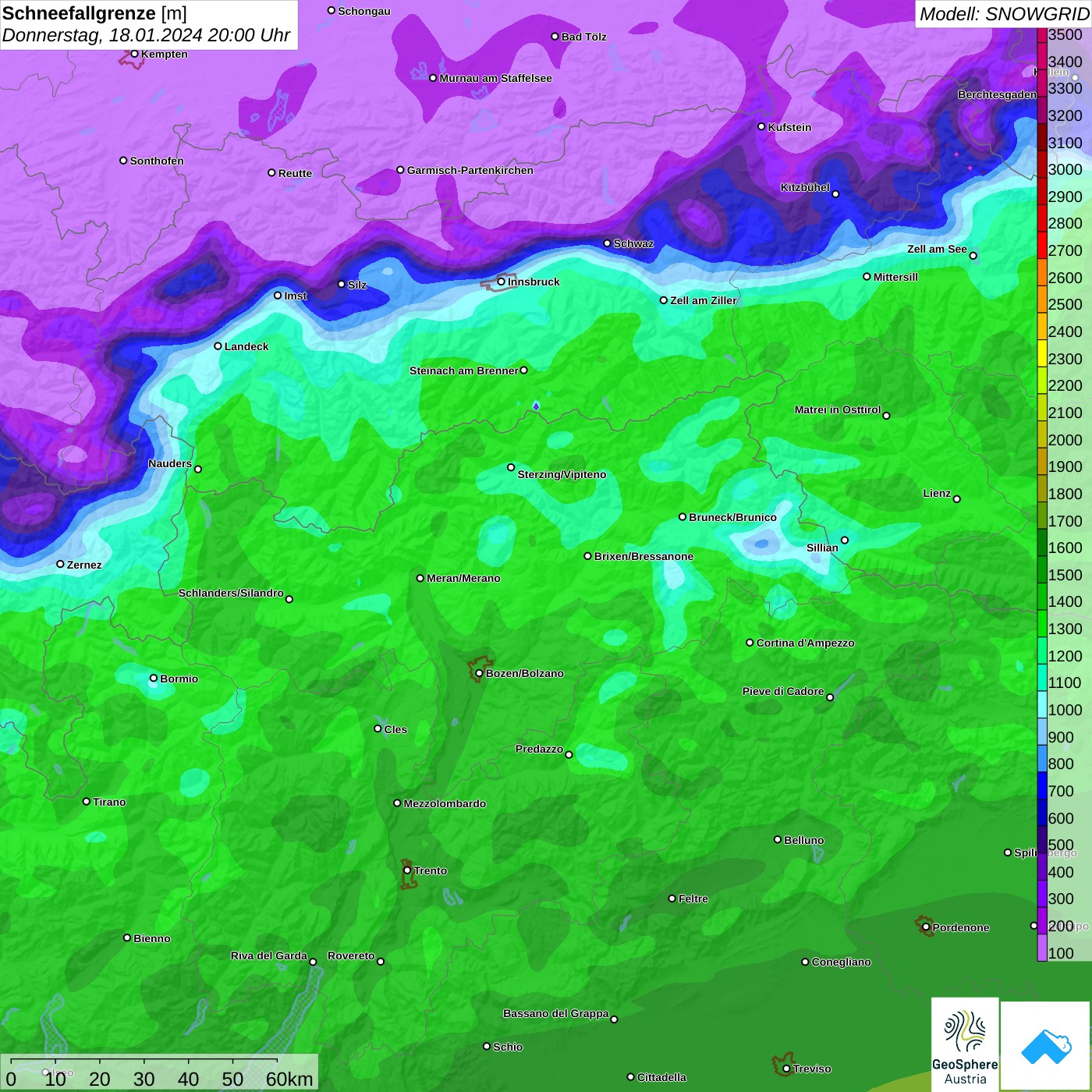Screen dimensions: 1092x1092
Task: Click the Sonthofen label
Action: (157, 161)
